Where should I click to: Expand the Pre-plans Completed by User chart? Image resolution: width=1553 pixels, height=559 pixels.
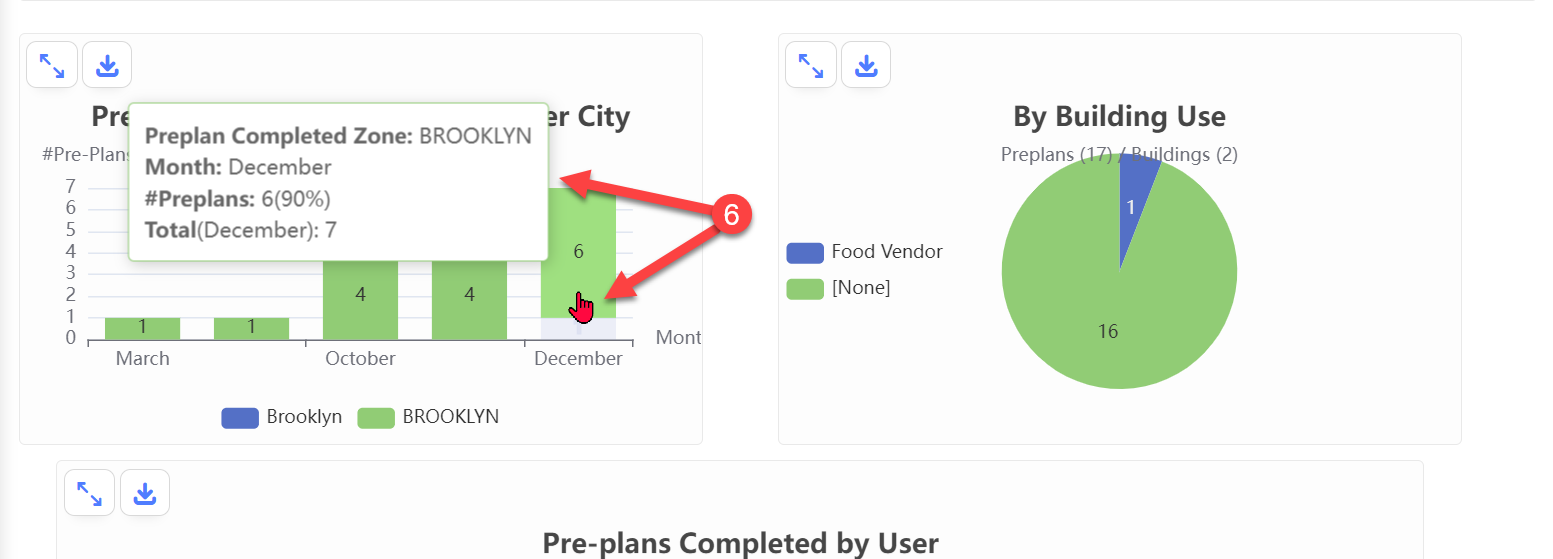coord(89,493)
